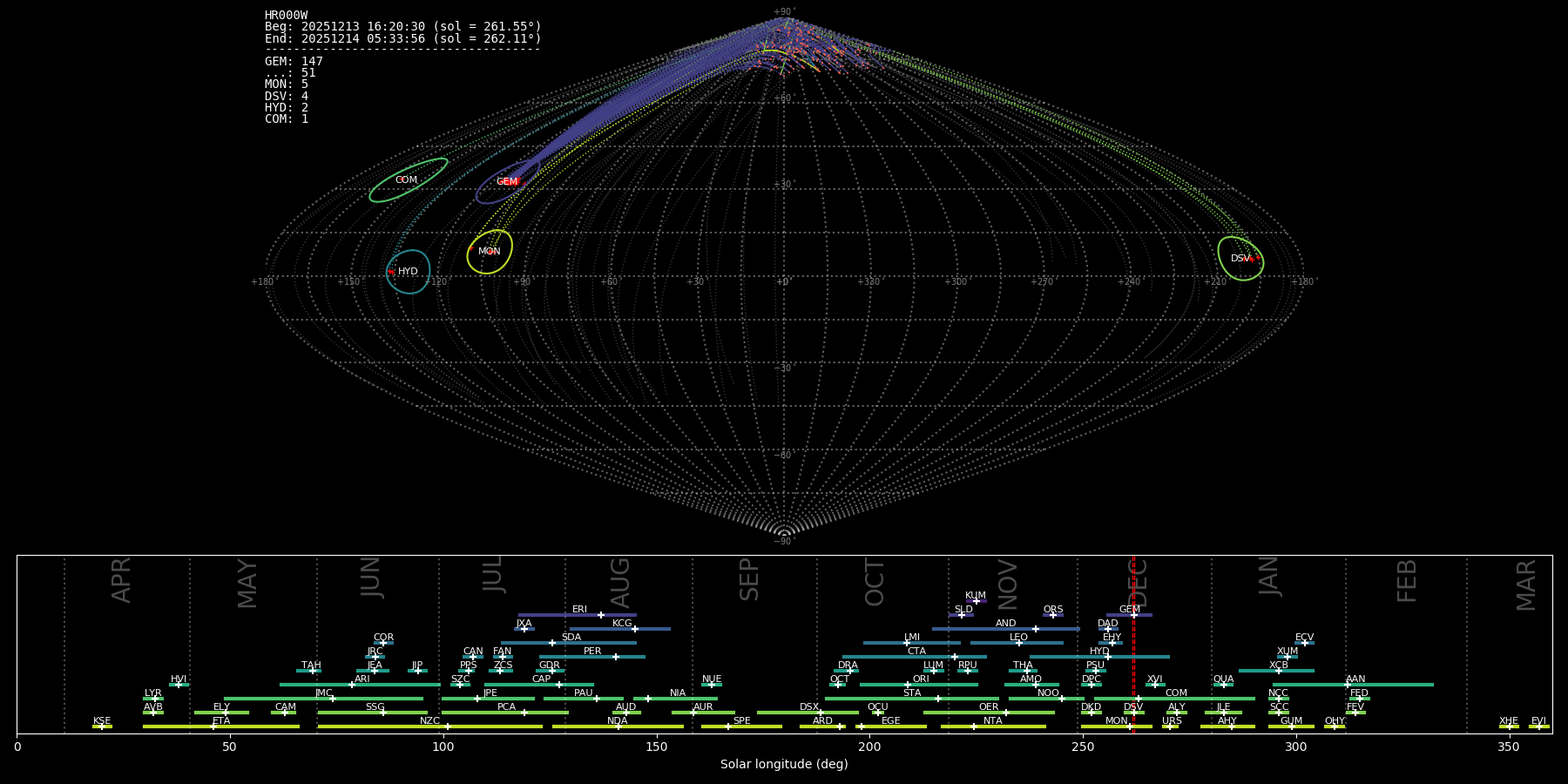Click the GEM activity bar in timeline

pos(1129,615)
